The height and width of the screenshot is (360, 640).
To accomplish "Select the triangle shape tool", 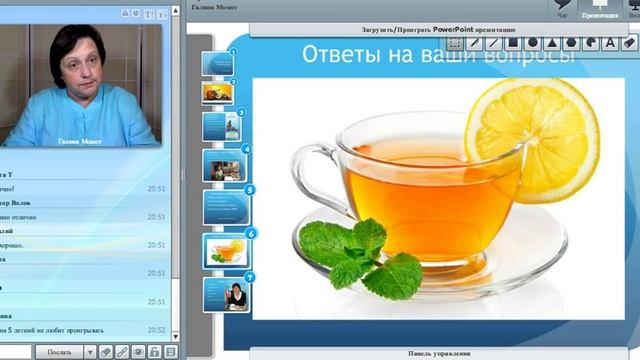I will click(x=552, y=43).
